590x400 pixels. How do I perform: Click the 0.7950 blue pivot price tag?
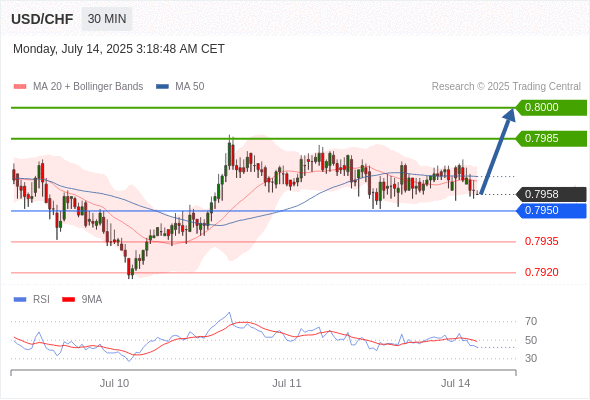click(551, 211)
